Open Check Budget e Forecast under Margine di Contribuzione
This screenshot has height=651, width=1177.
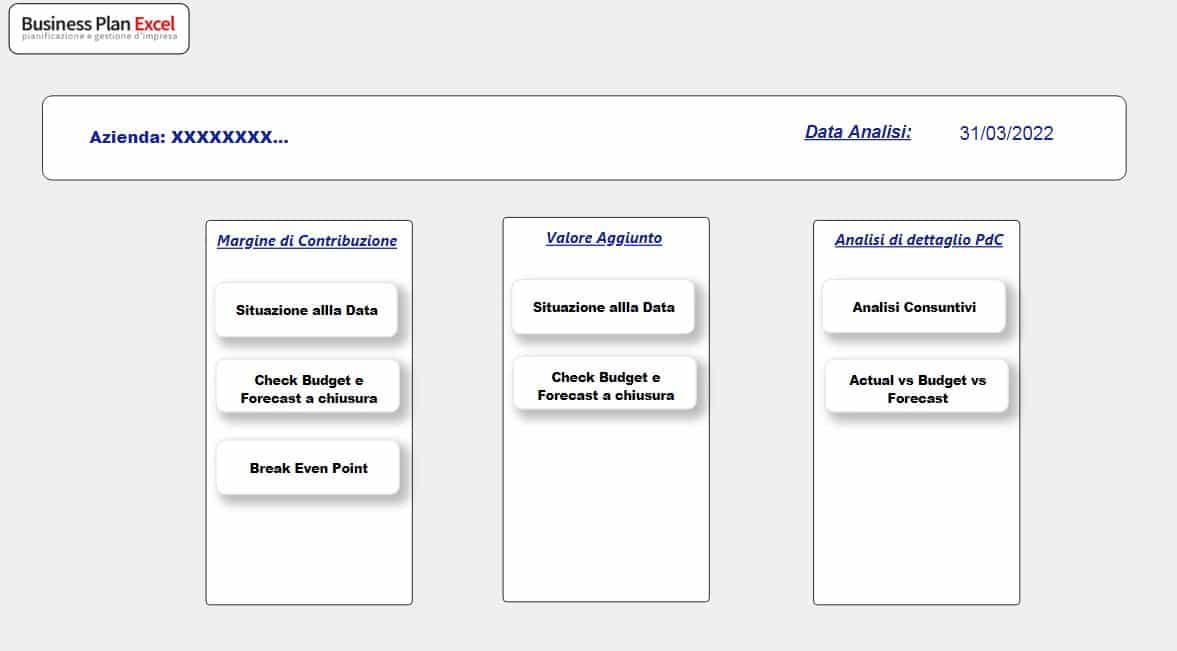point(308,389)
